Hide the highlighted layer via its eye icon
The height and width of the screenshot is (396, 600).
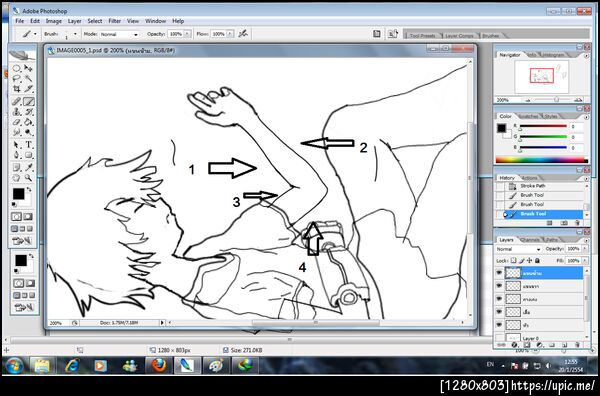point(499,273)
